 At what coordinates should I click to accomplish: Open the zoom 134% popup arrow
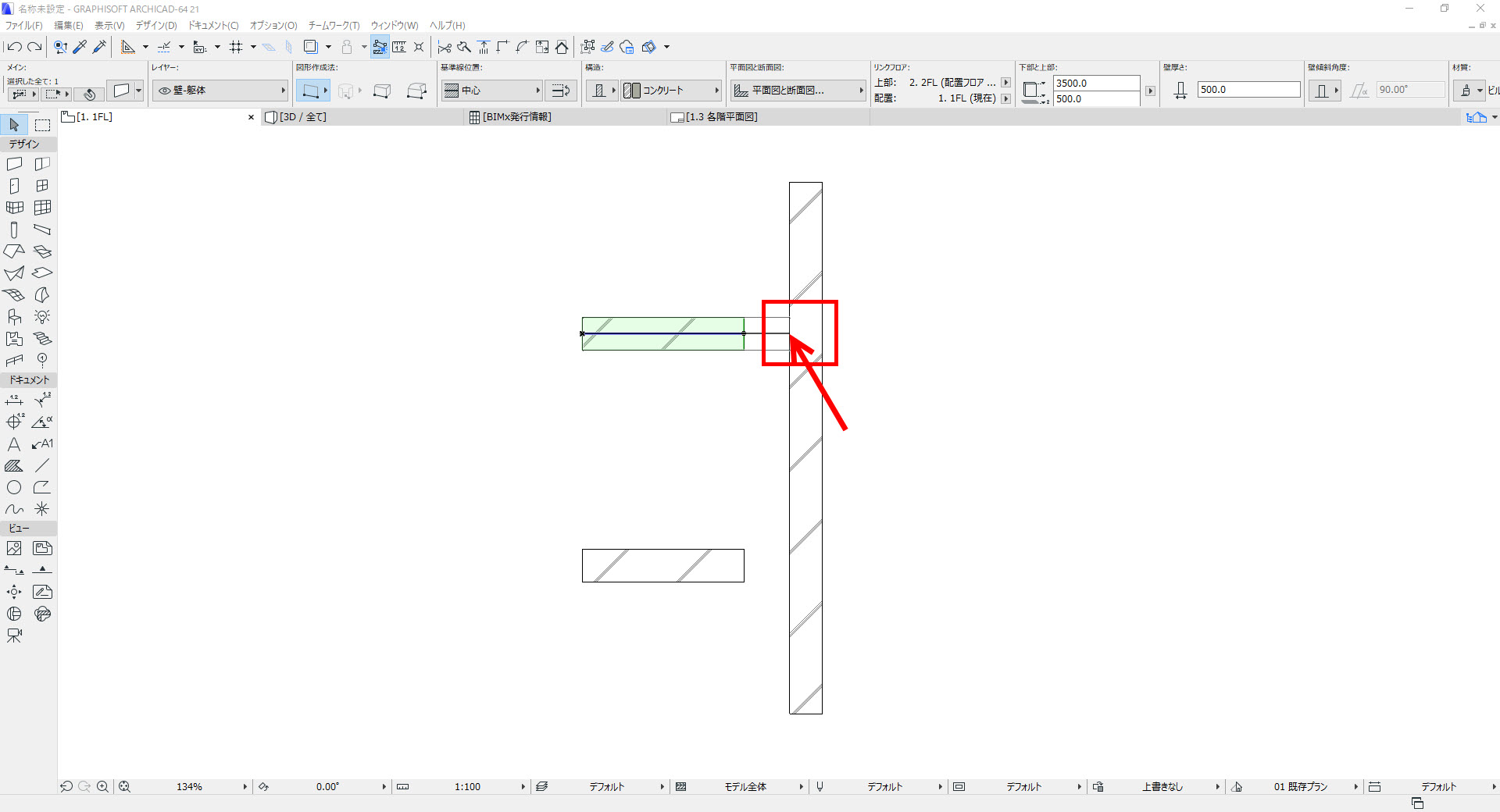point(245,787)
